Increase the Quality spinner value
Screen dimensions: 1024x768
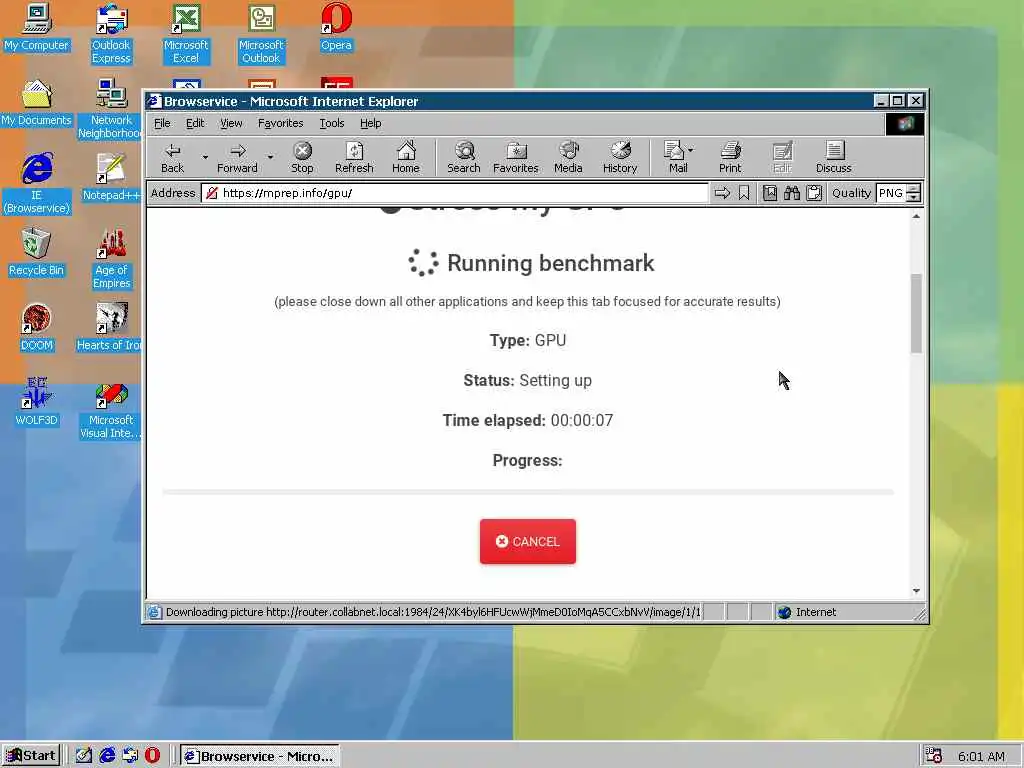pos(914,189)
